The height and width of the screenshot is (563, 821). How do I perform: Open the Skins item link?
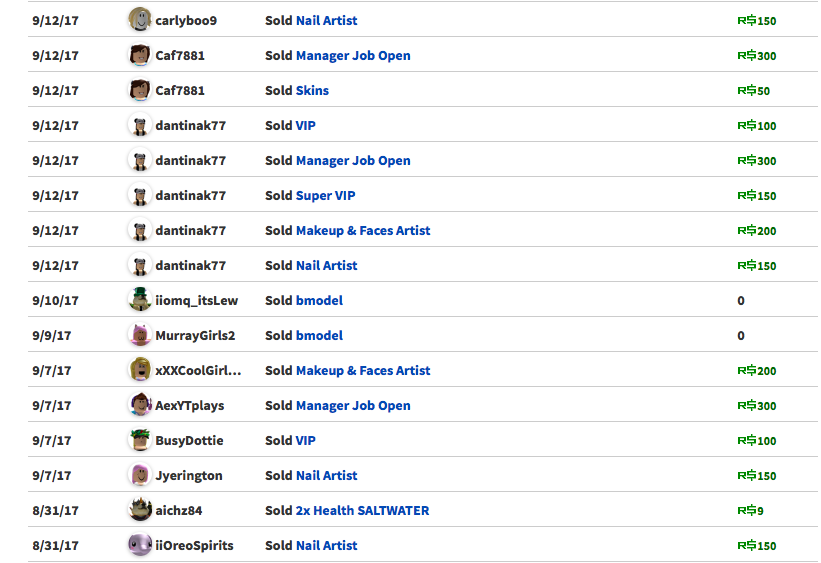pyautogui.click(x=312, y=91)
